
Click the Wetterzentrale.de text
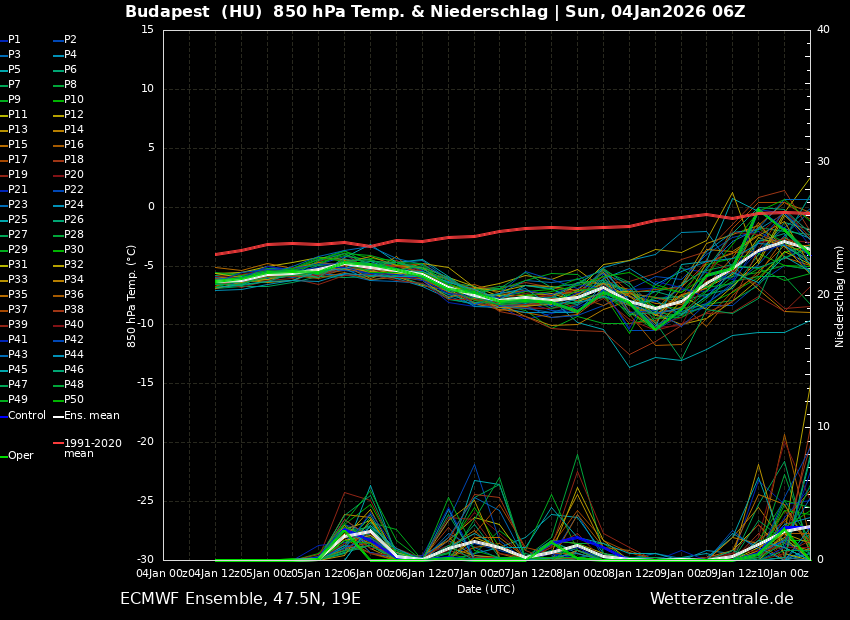(721, 599)
